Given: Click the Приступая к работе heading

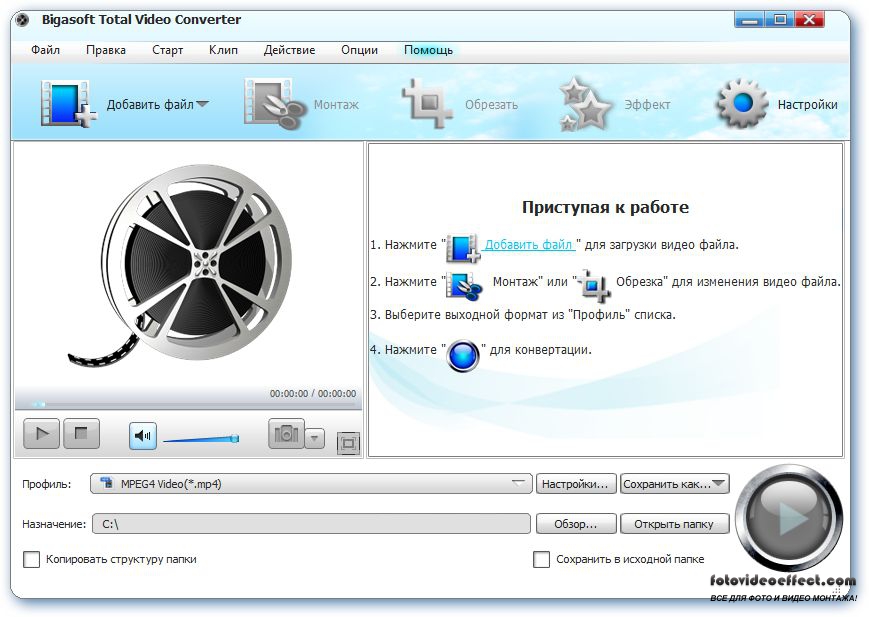Looking at the screenshot, I should (605, 207).
